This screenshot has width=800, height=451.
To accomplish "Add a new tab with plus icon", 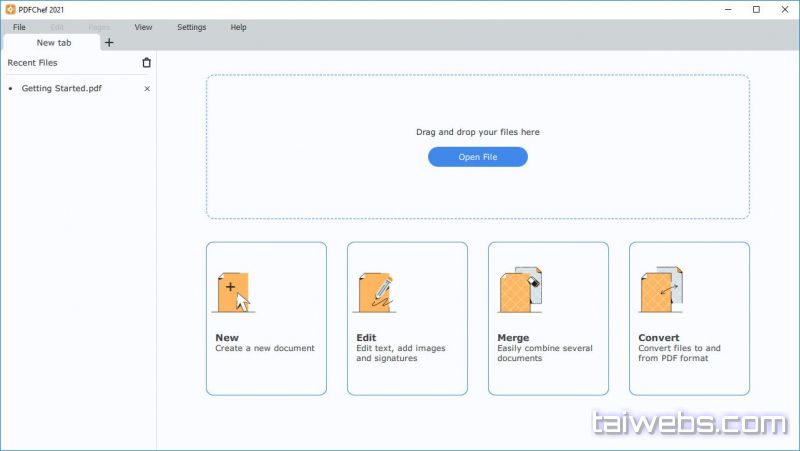I will coord(109,43).
